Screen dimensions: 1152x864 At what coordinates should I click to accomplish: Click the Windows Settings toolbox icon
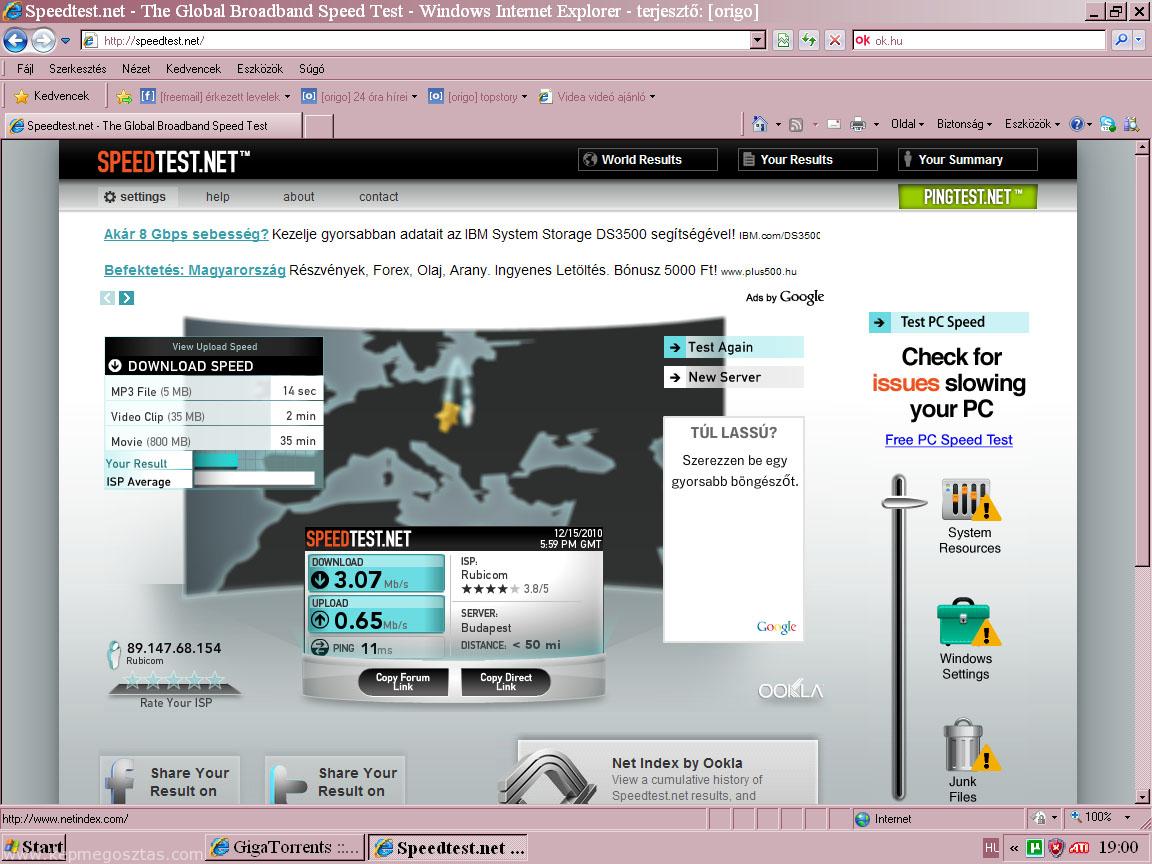966,624
